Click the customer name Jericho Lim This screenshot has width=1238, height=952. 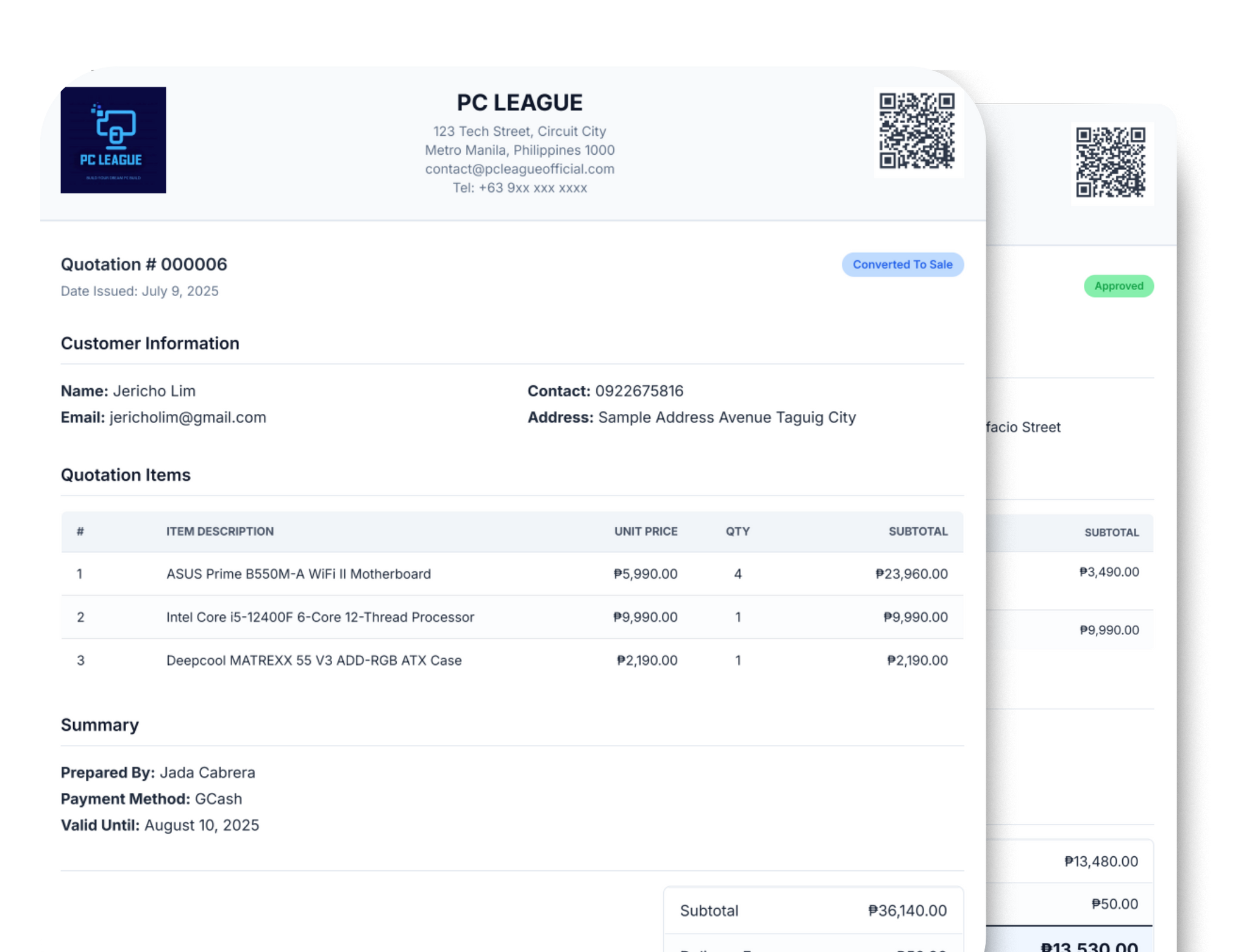(154, 391)
